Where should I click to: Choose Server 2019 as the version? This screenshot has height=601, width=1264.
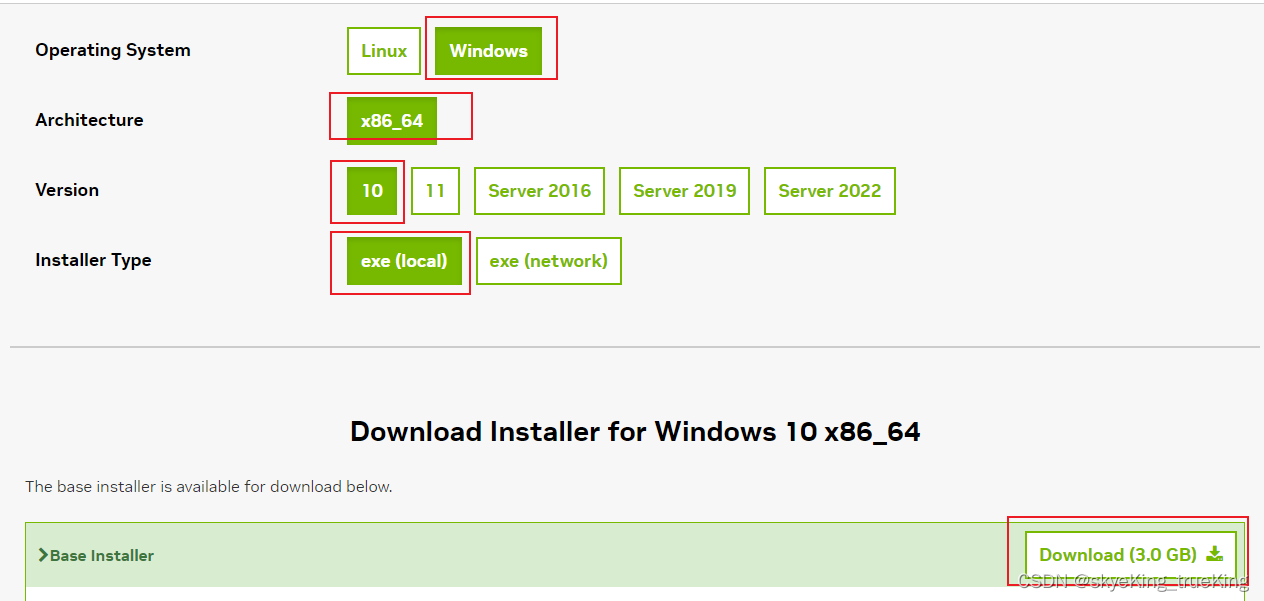click(x=684, y=190)
